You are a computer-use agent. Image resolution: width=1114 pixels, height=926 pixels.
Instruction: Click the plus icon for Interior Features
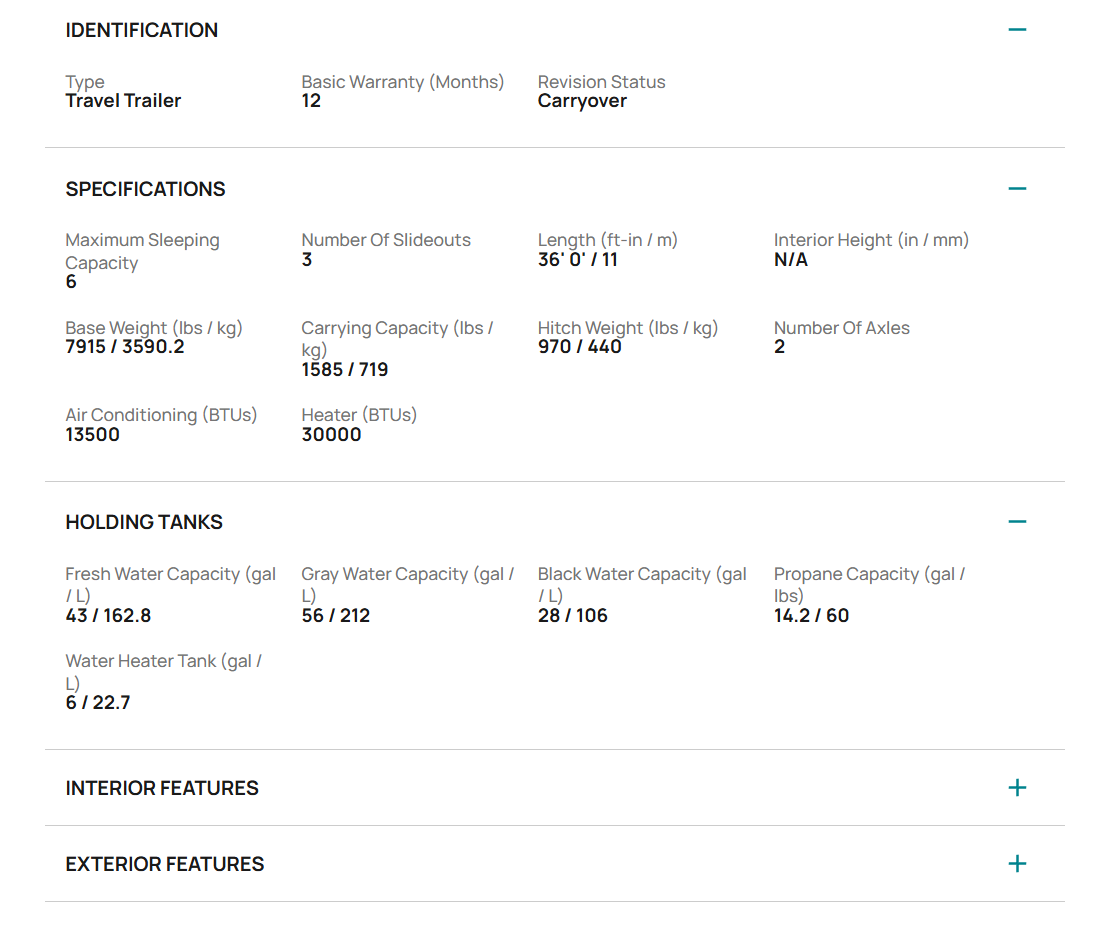tap(1017, 788)
